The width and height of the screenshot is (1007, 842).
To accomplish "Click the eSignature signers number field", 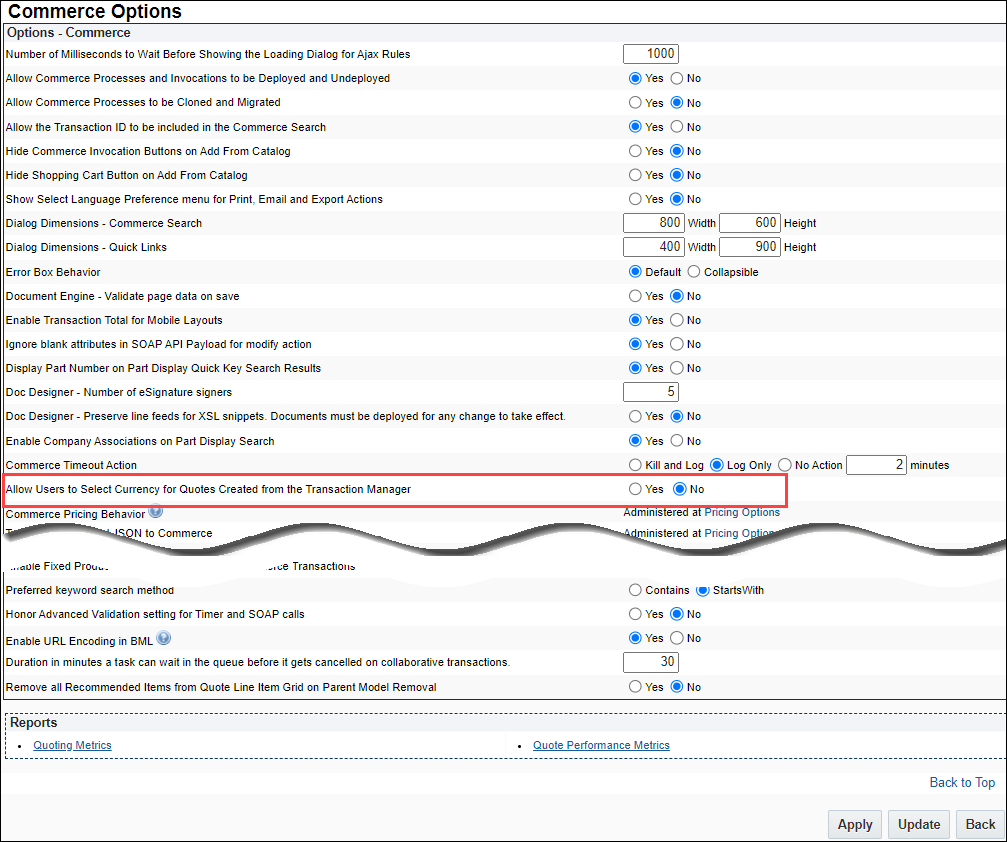I will point(650,392).
